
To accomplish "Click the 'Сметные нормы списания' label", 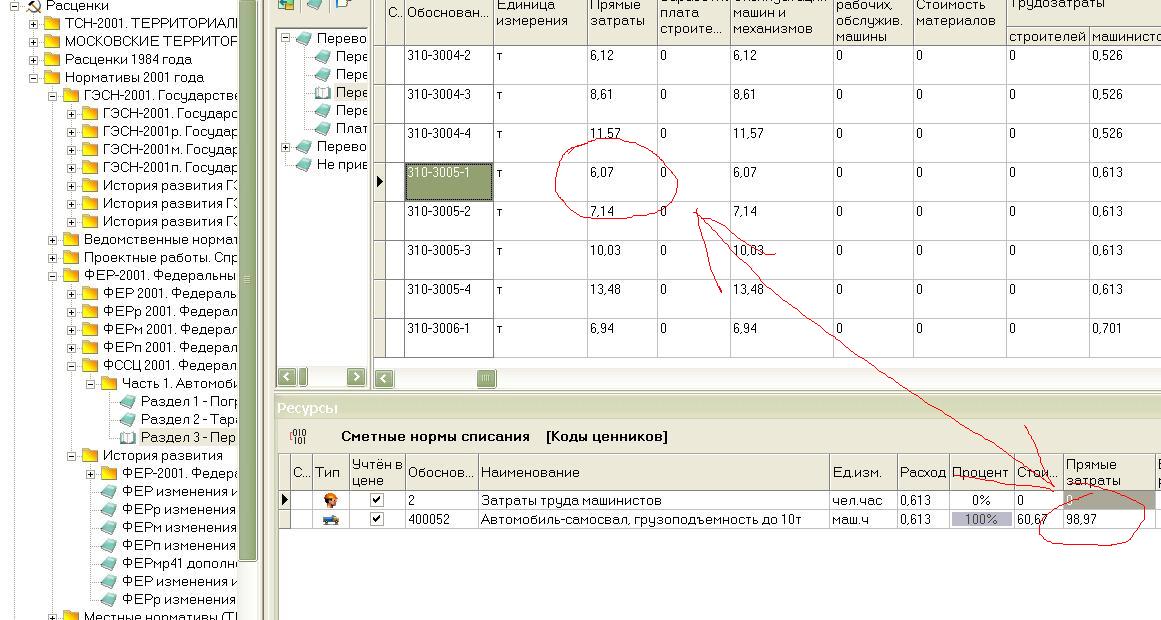I will pyautogui.click(x=435, y=436).
